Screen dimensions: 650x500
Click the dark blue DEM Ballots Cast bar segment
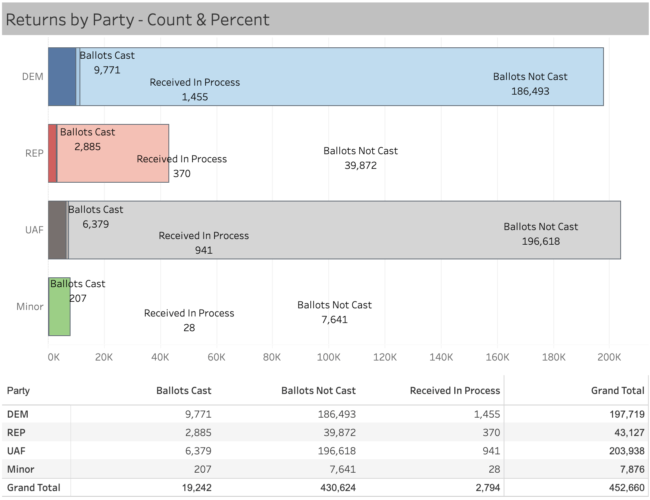coord(61,77)
